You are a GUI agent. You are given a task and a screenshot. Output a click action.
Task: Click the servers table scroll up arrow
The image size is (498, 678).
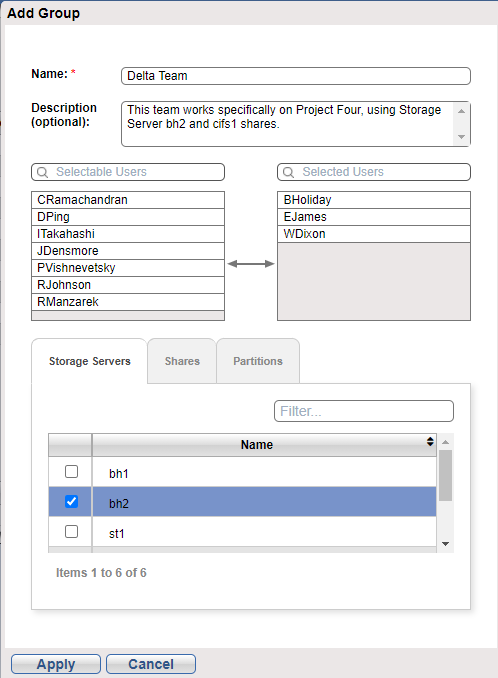[445, 442]
